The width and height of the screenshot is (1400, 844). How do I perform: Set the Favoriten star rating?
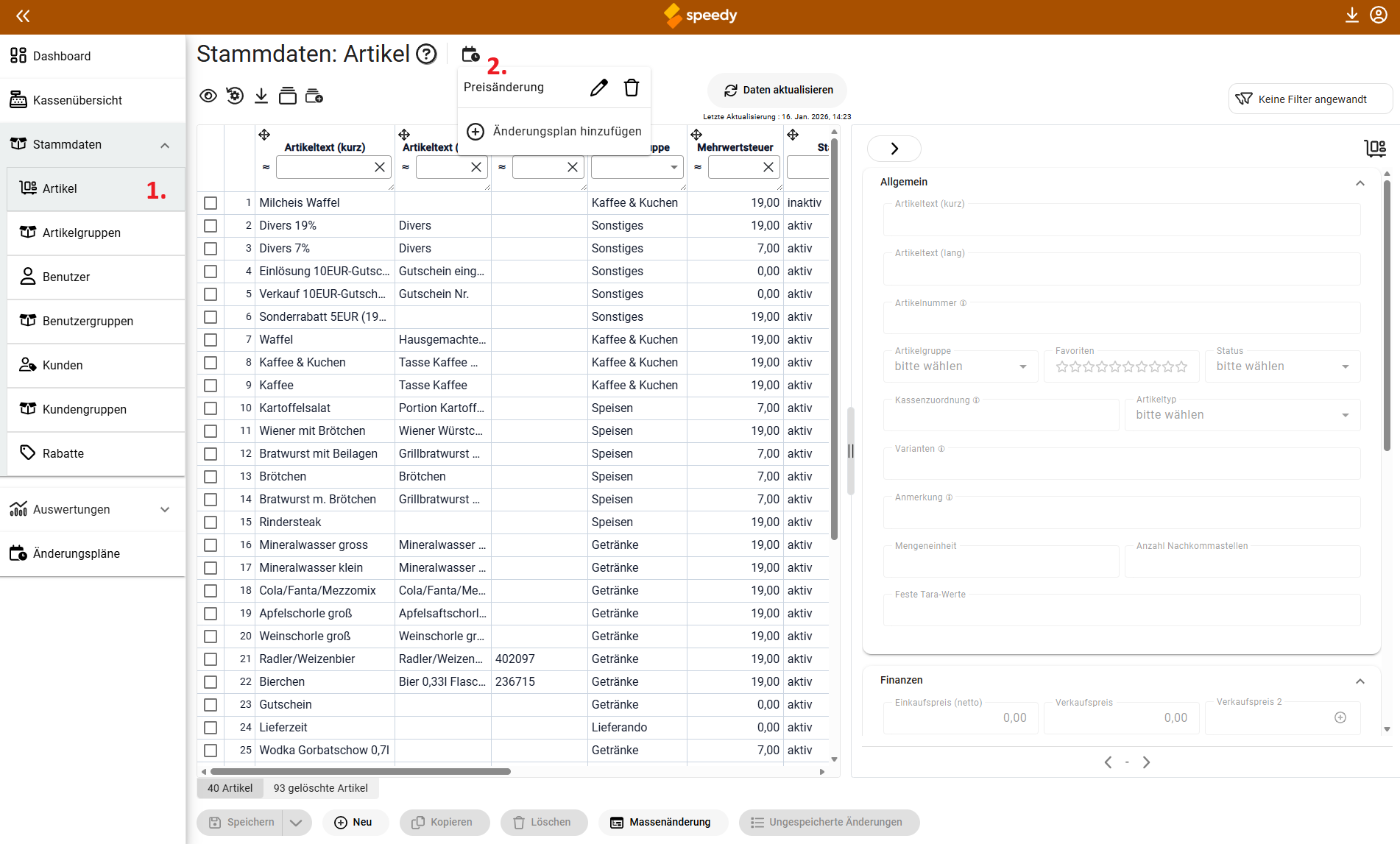click(1122, 366)
